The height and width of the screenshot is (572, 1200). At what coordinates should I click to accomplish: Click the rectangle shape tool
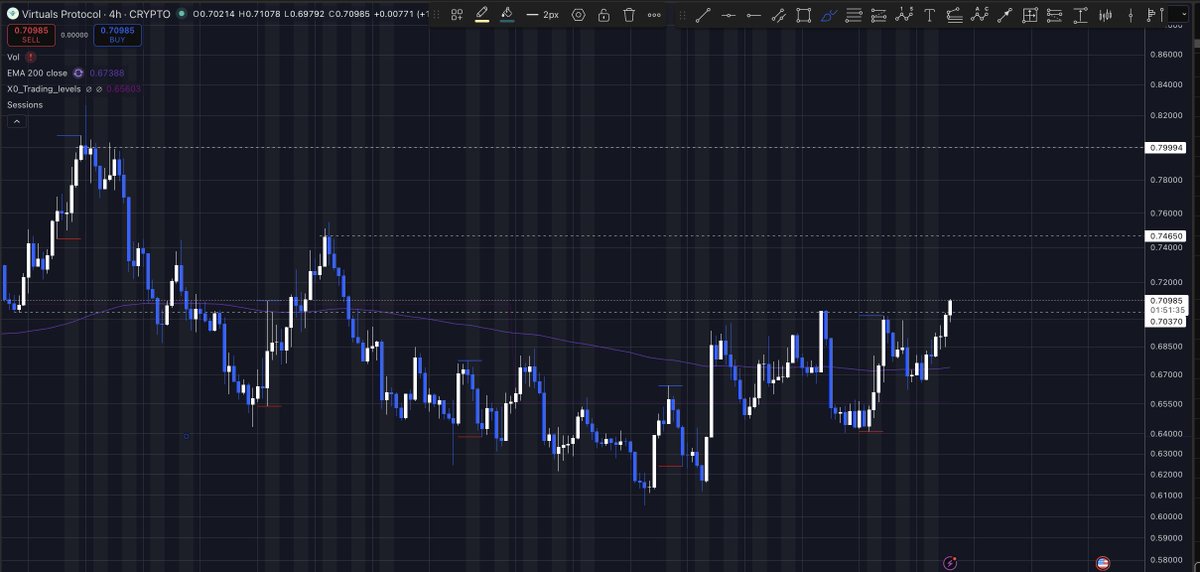click(x=804, y=15)
